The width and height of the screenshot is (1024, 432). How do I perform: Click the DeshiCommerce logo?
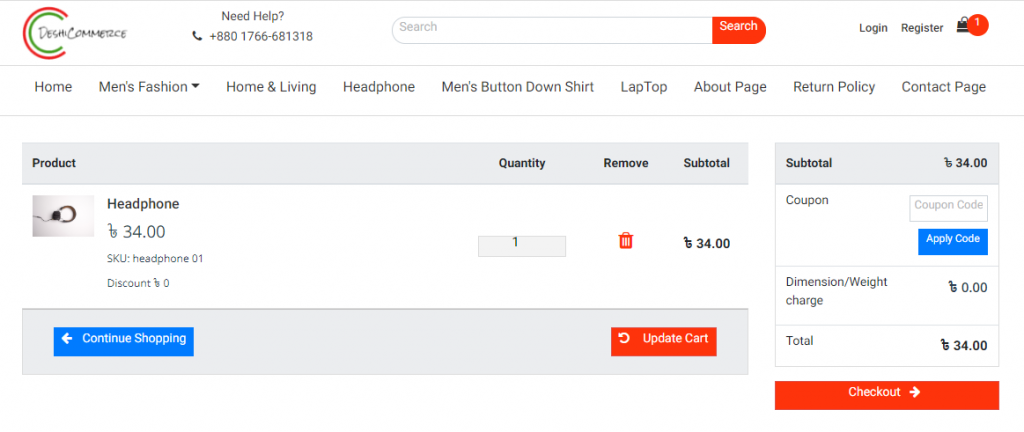(74, 33)
